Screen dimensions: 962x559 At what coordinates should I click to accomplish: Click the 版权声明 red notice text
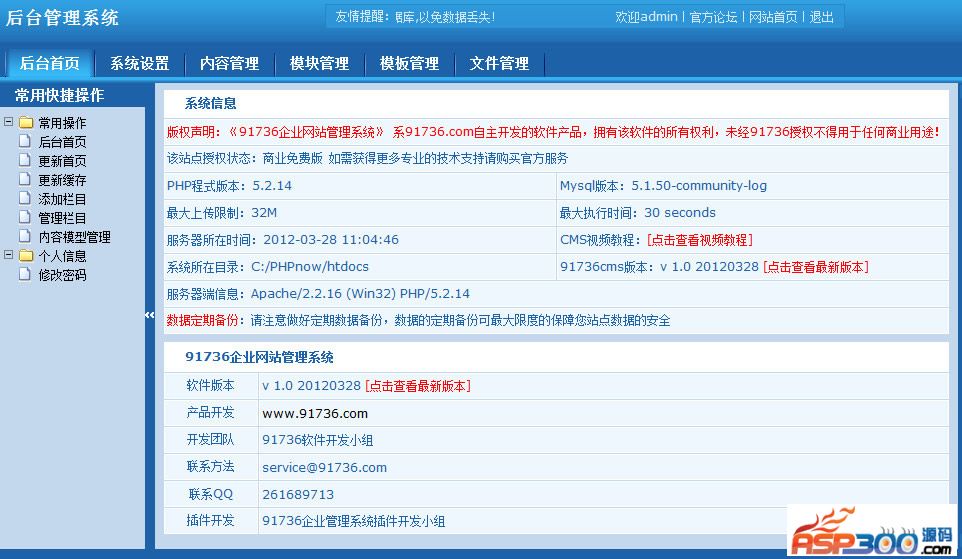click(553, 132)
